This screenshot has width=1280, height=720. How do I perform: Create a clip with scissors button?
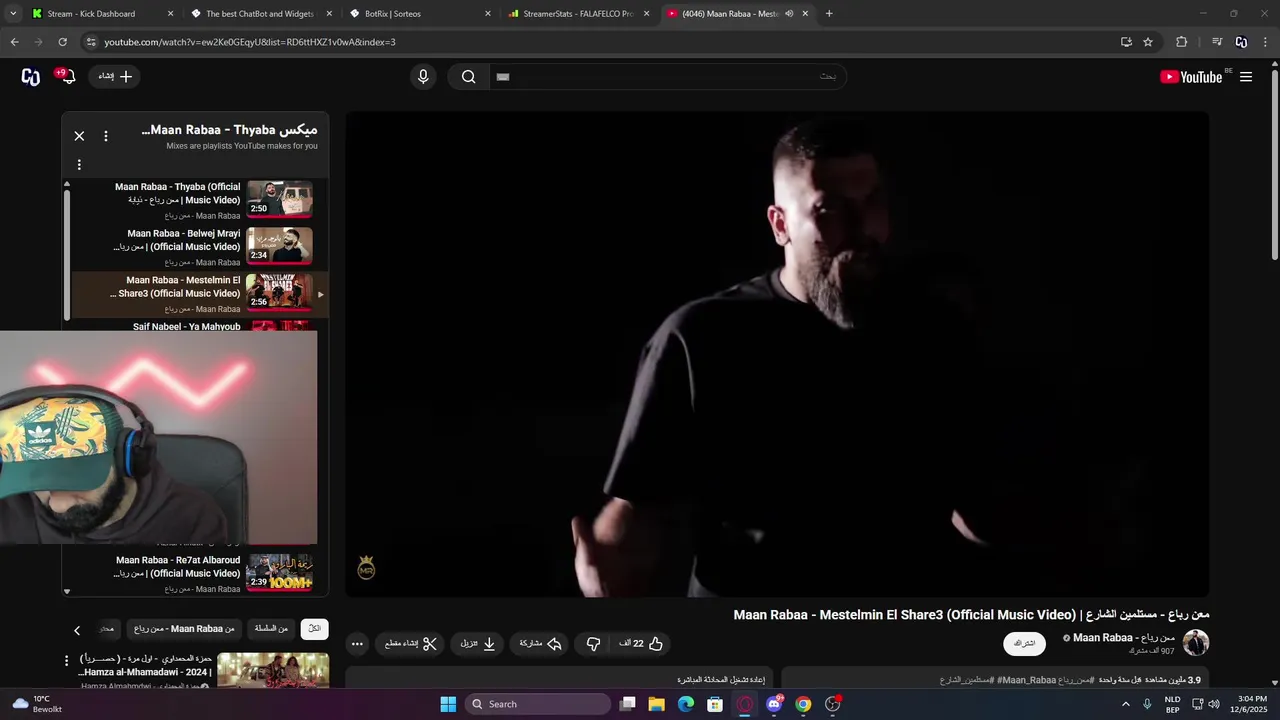click(x=411, y=644)
